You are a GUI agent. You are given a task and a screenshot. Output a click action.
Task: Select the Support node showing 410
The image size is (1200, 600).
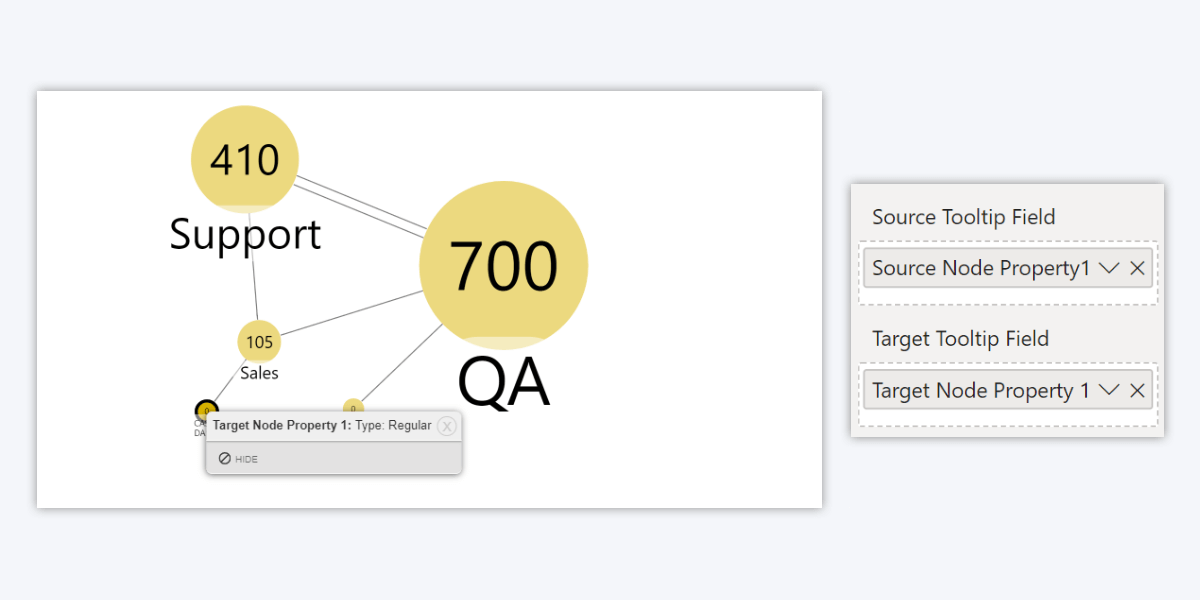tap(243, 158)
